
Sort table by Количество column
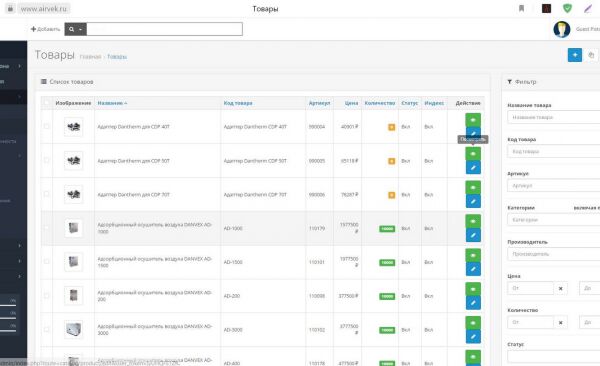pos(380,103)
